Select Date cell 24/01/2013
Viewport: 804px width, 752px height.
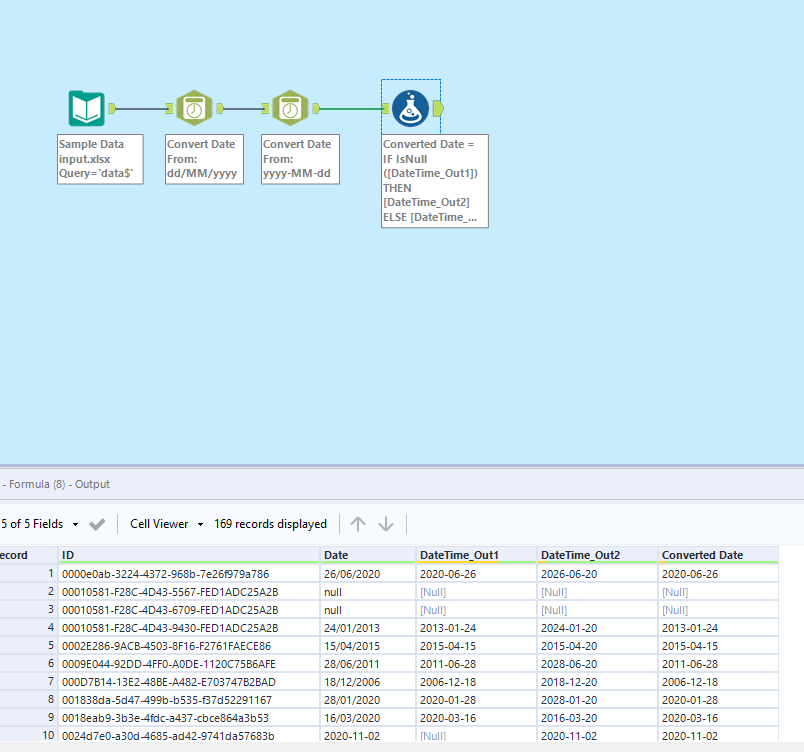[368, 627]
